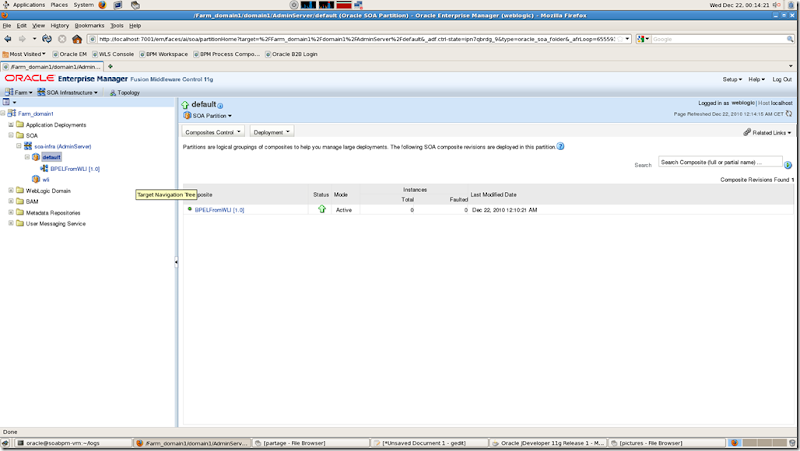Image resolution: width=800 pixels, height=451 pixels.
Task: Open the BPM Workspace bookmark
Action: tap(164, 54)
